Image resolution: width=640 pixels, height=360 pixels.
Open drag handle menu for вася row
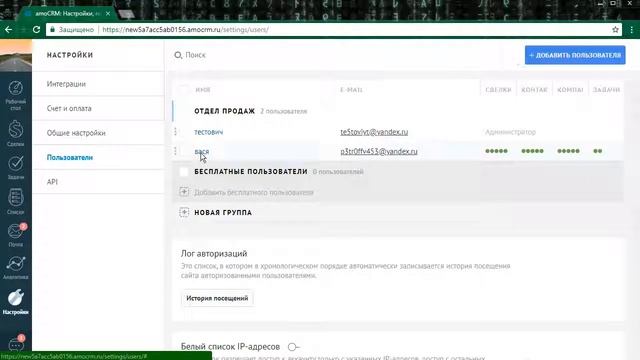(176, 151)
